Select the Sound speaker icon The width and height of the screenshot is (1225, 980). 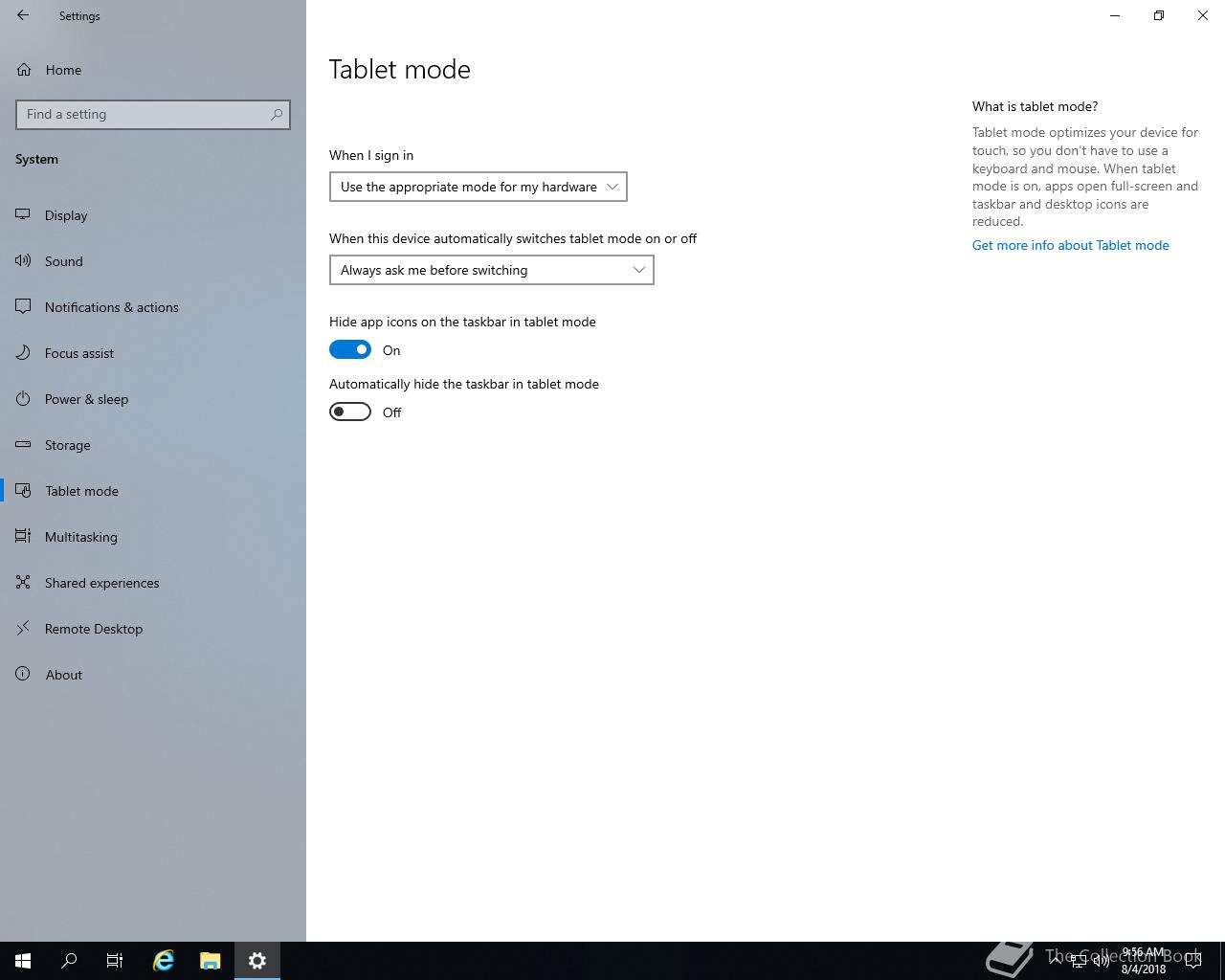(x=23, y=261)
